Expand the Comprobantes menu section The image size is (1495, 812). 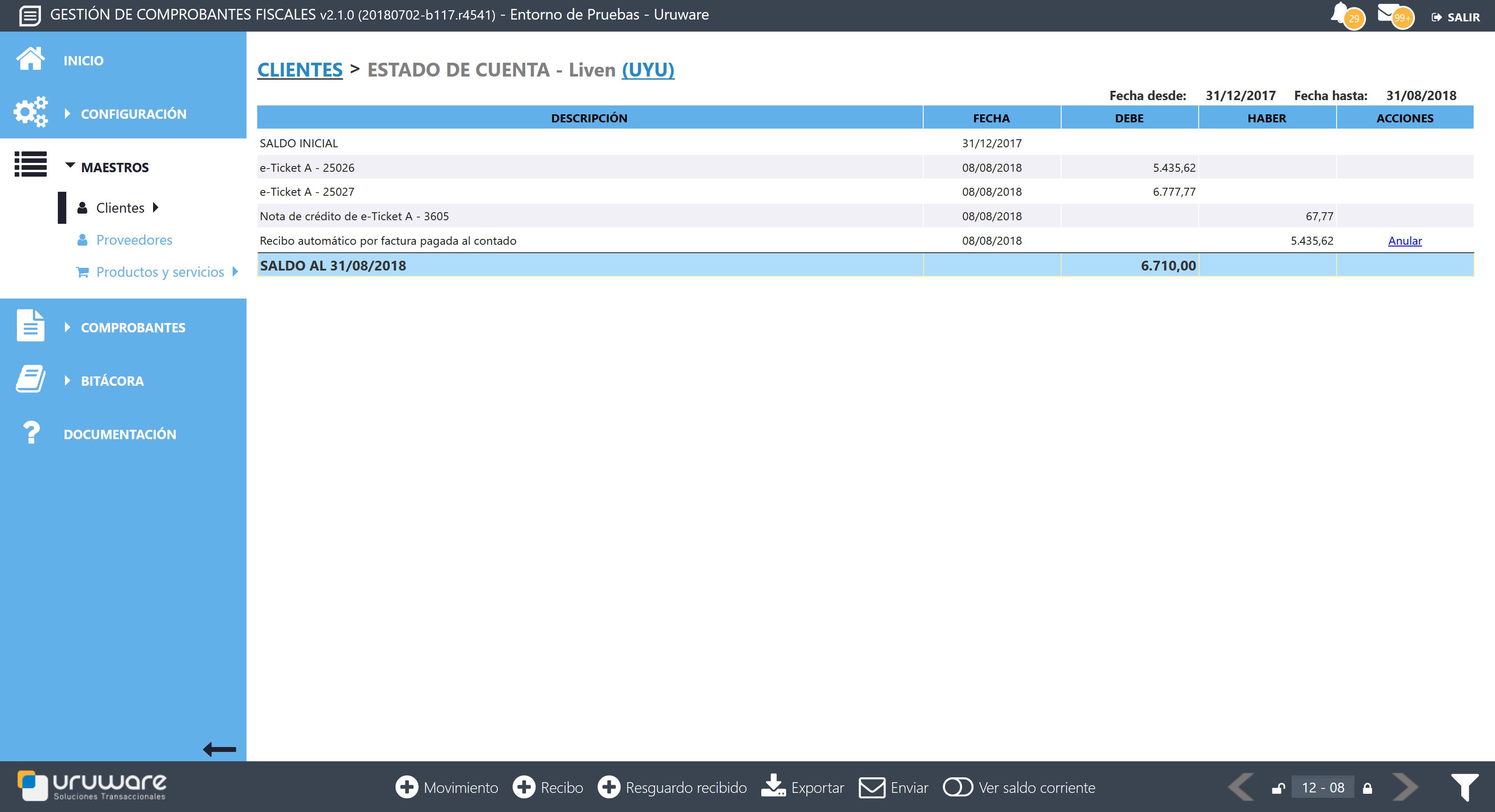tap(133, 327)
